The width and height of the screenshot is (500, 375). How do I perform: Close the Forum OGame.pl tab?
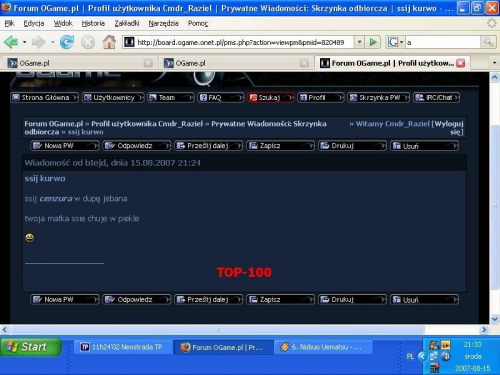click(460, 63)
